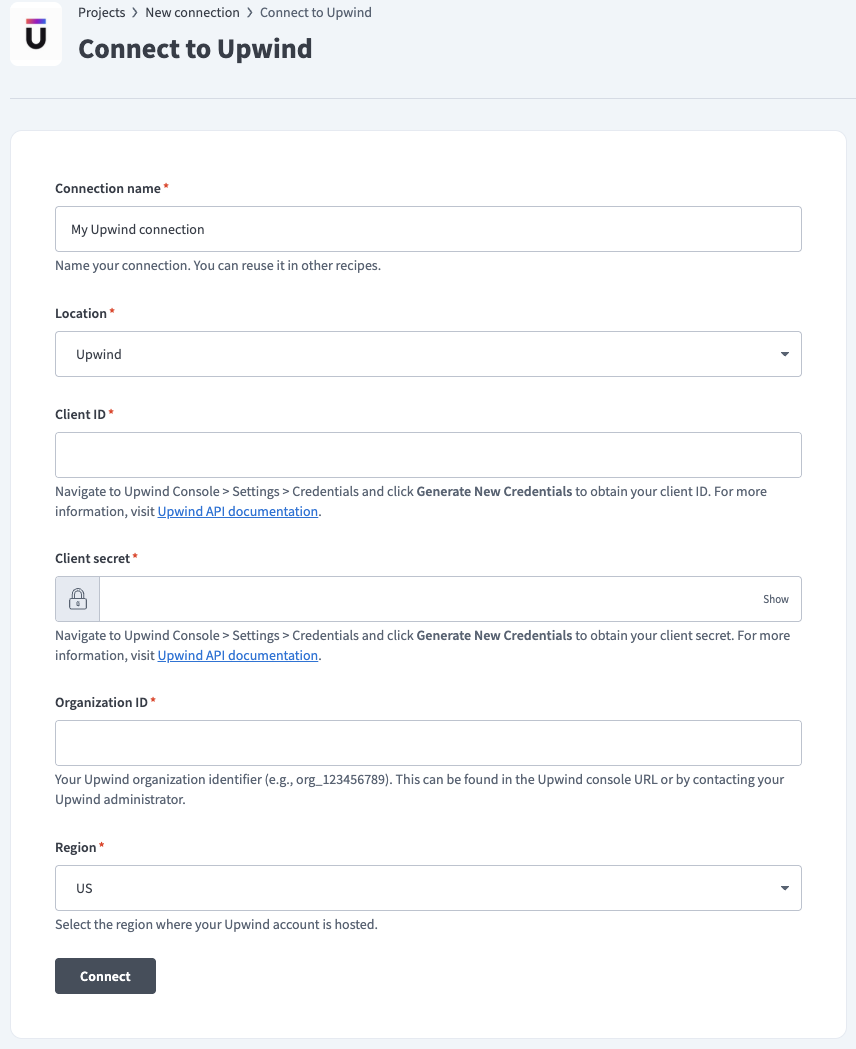This screenshot has width=856, height=1049.
Task: Select the Organization ID input field
Action: (428, 743)
